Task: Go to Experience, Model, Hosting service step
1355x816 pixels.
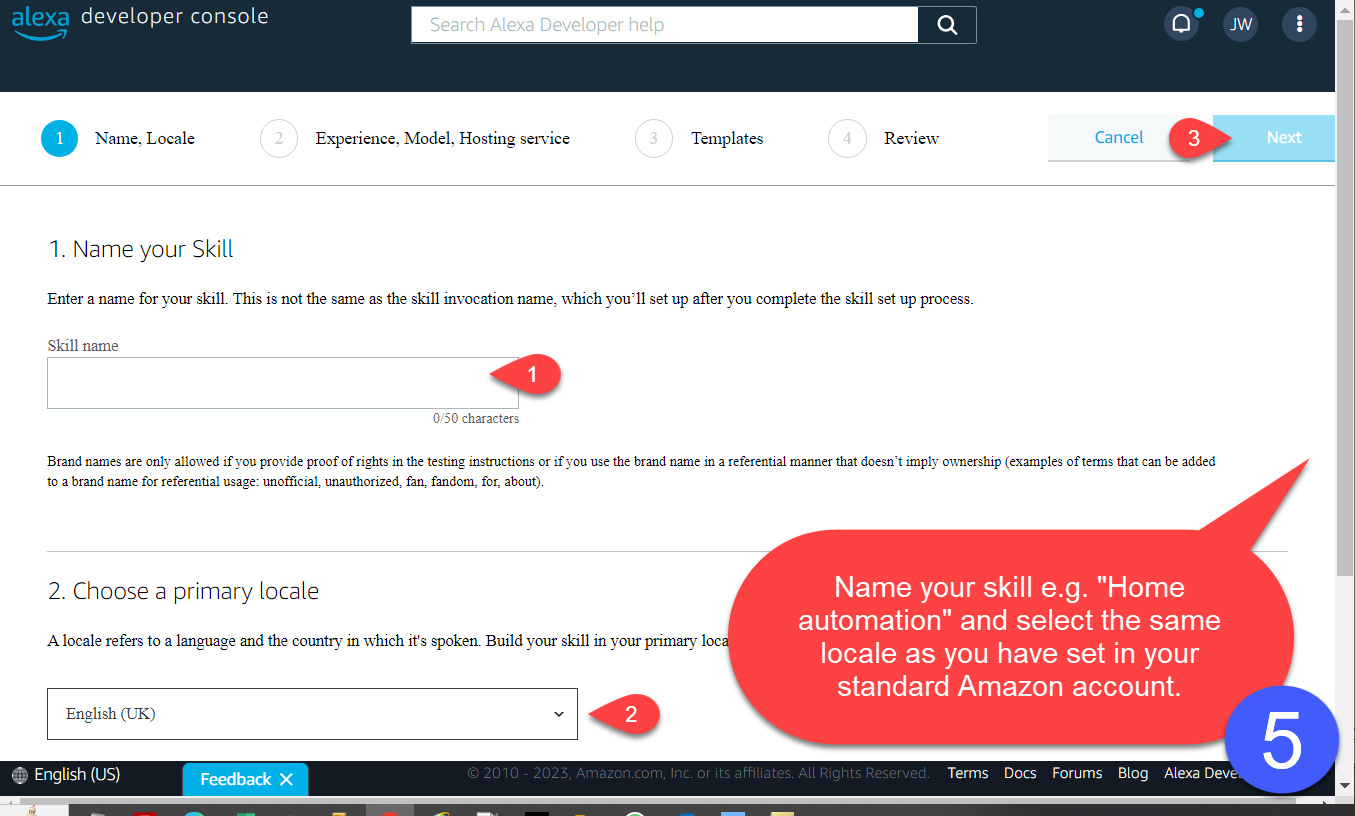Action: [x=442, y=139]
